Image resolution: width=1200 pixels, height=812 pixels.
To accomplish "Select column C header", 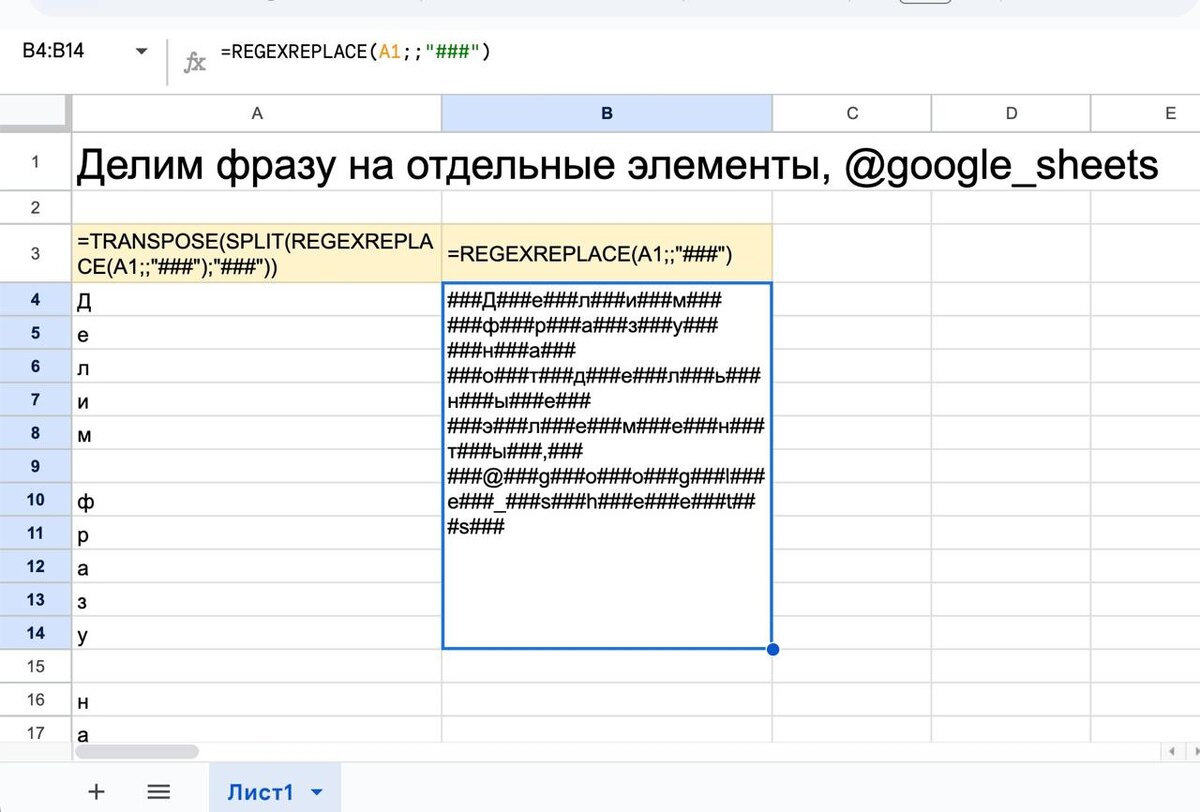I will [x=852, y=114].
